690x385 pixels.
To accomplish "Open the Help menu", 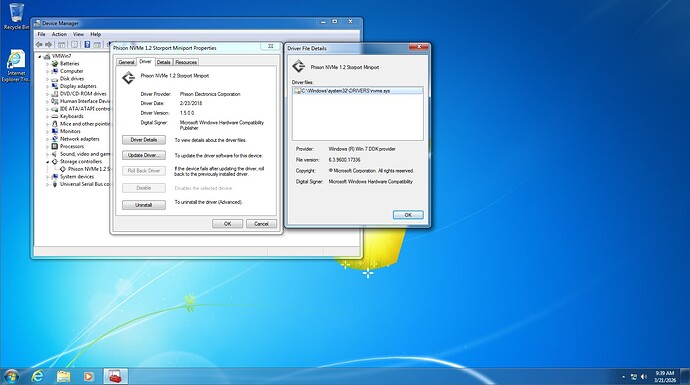I will tap(95, 34).
